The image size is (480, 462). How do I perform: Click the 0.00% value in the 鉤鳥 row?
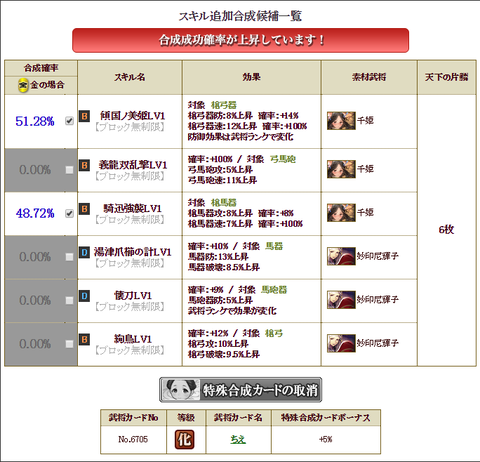35,344
